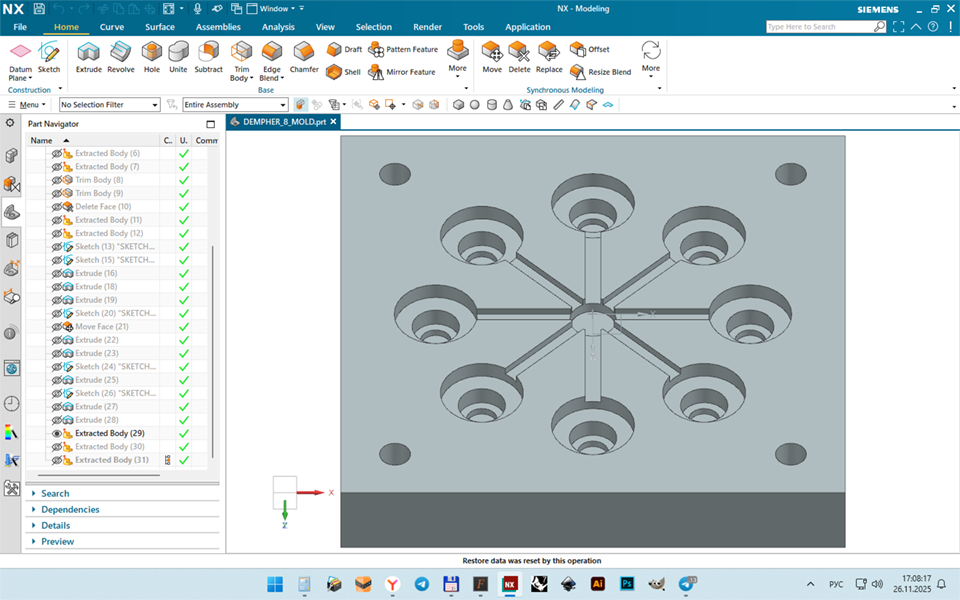Click the Windows Start button
Image resolution: width=960 pixels, height=600 pixels.
point(275,583)
